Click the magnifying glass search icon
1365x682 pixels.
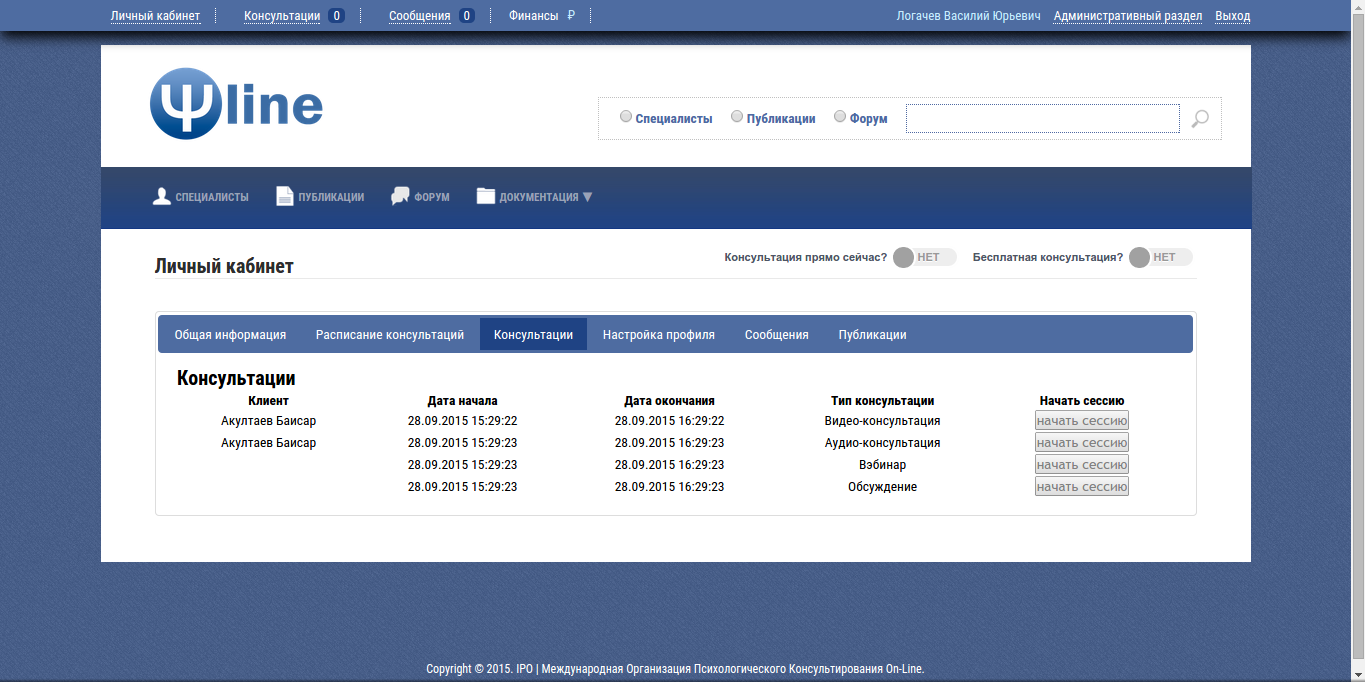coord(1200,119)
